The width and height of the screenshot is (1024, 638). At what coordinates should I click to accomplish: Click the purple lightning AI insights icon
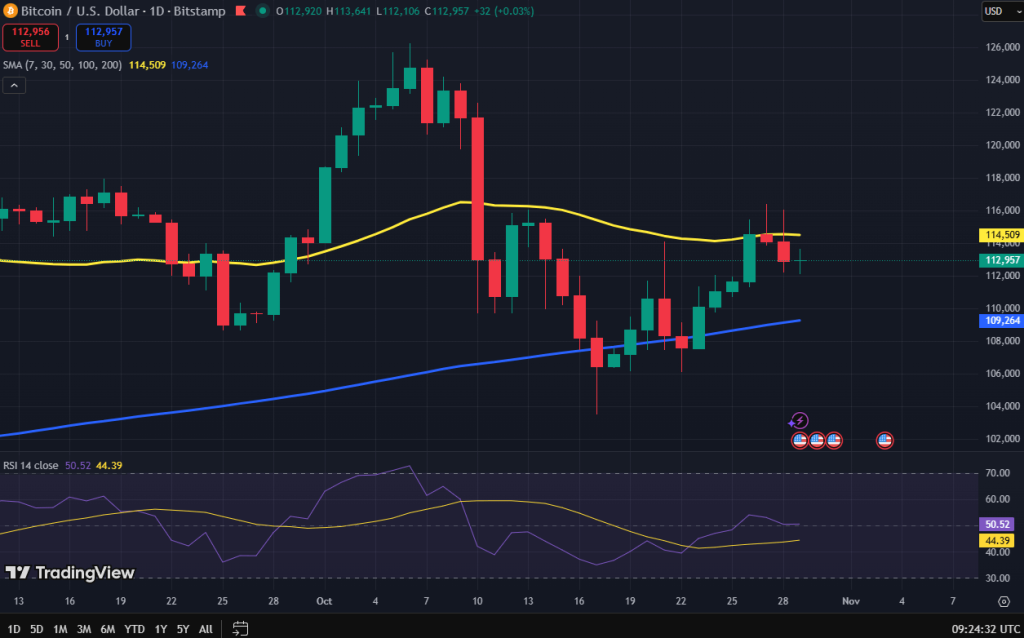(x=802, y=420)
